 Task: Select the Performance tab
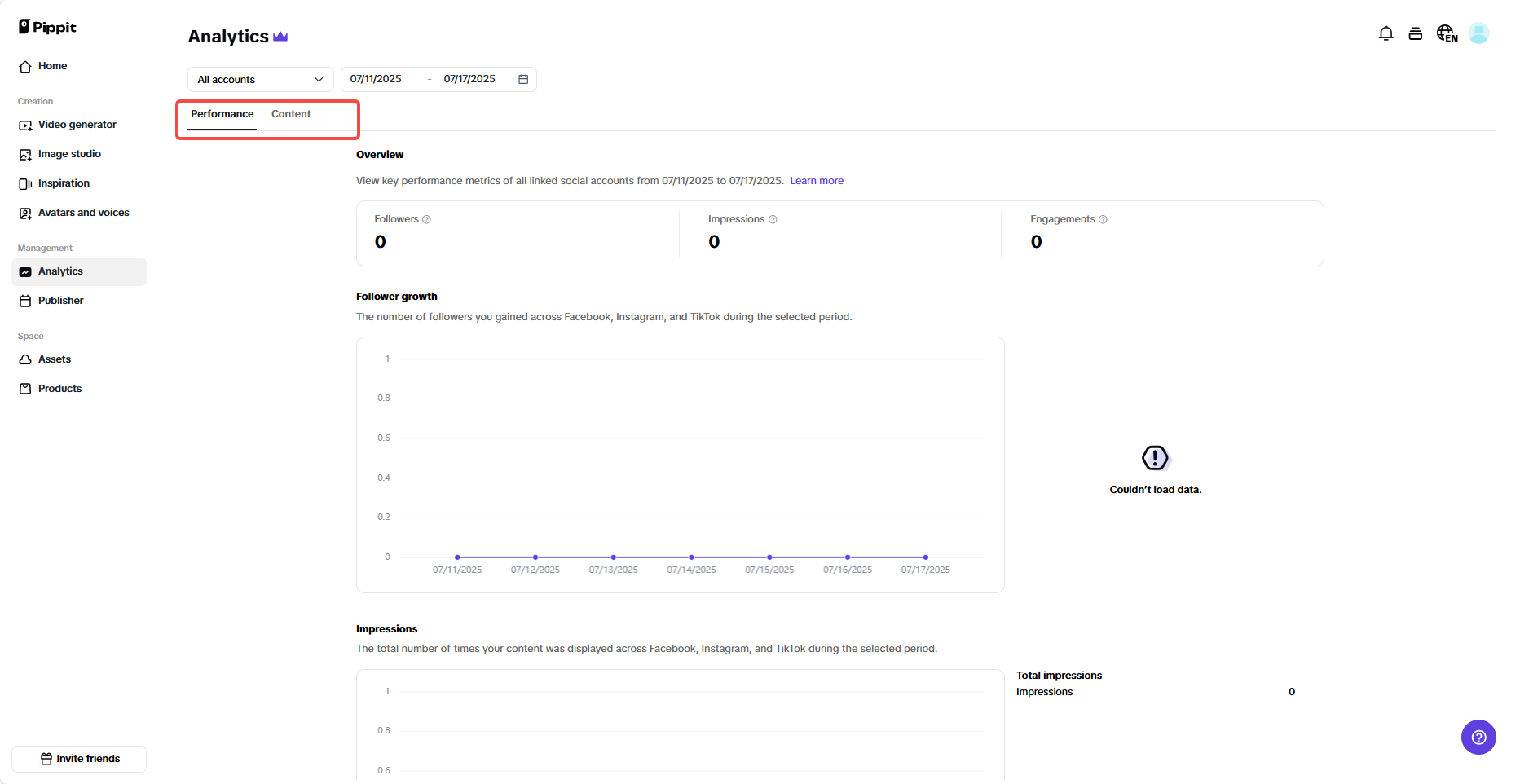point(222,114)
